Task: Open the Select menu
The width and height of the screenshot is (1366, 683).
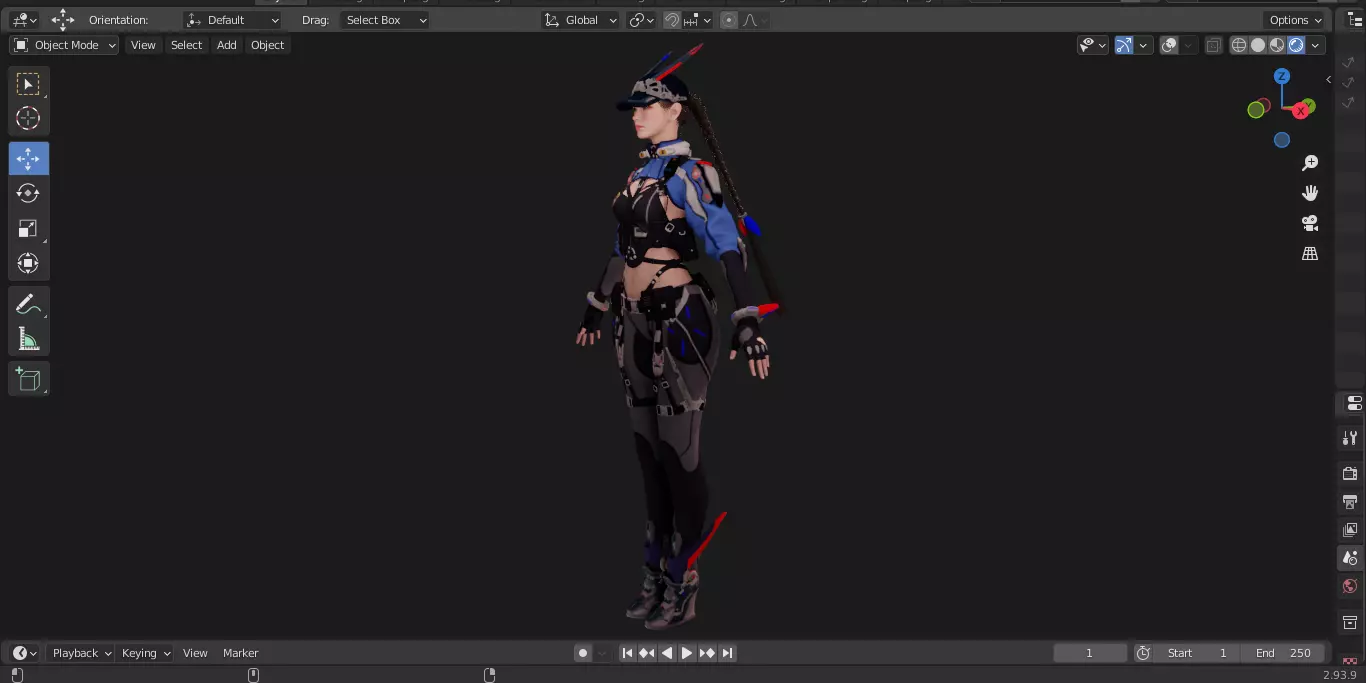Action: tap(186, 45)
